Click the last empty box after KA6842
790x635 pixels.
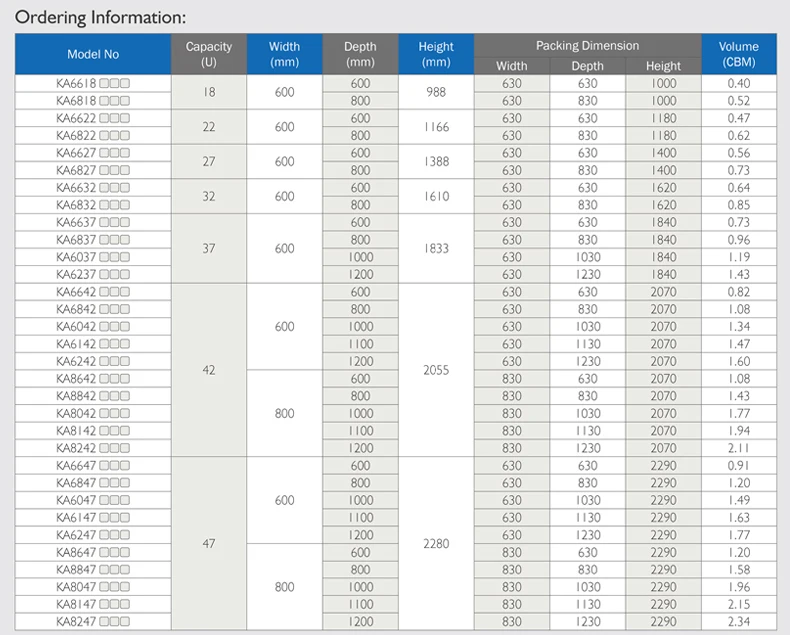[124, 309]
